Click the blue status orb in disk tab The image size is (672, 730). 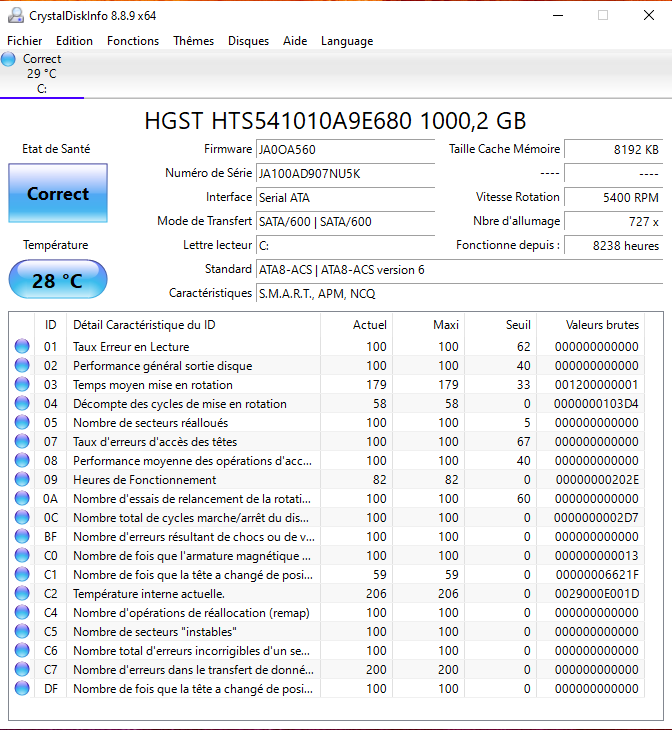[x=8, y=59]
